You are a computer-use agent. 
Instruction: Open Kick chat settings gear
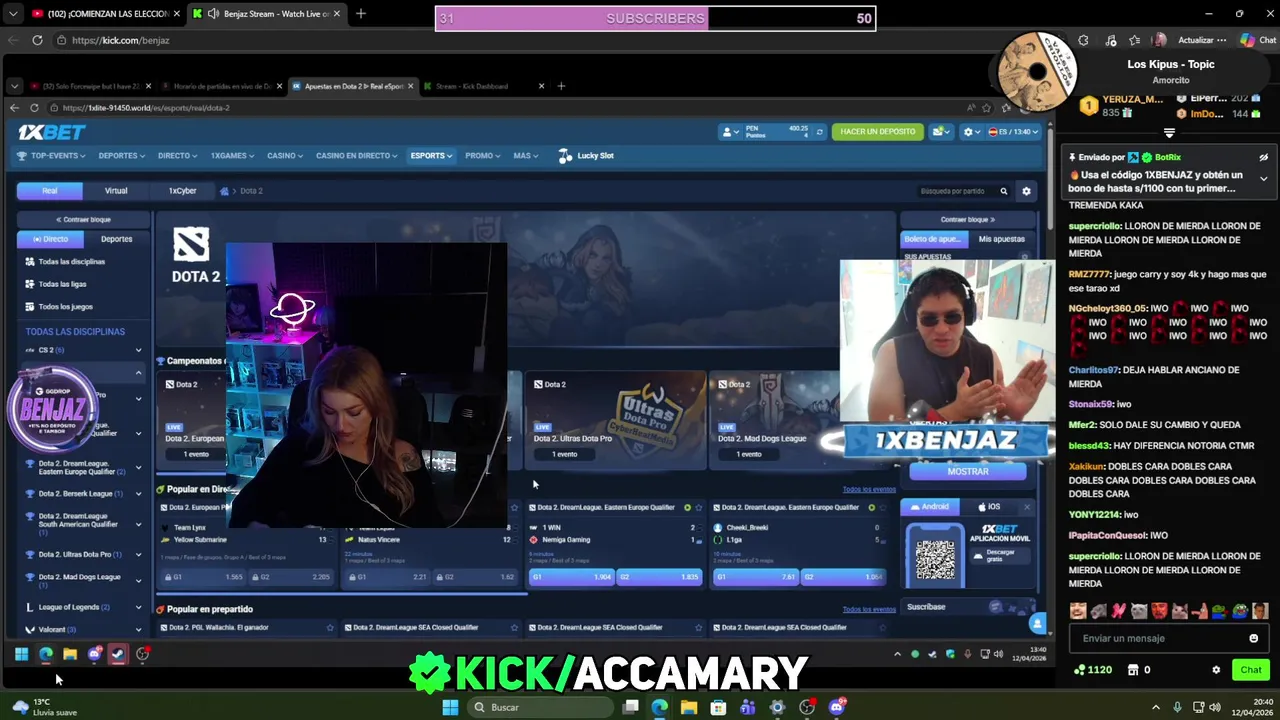click(x=1216, y=670)
